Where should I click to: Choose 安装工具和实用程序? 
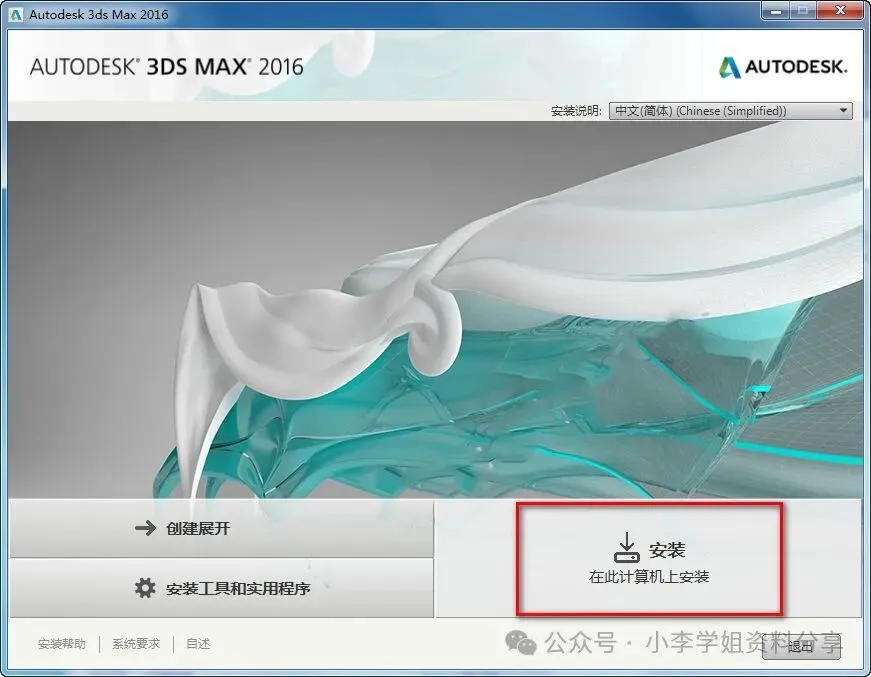pyautogui.click(x=222, y=588)
